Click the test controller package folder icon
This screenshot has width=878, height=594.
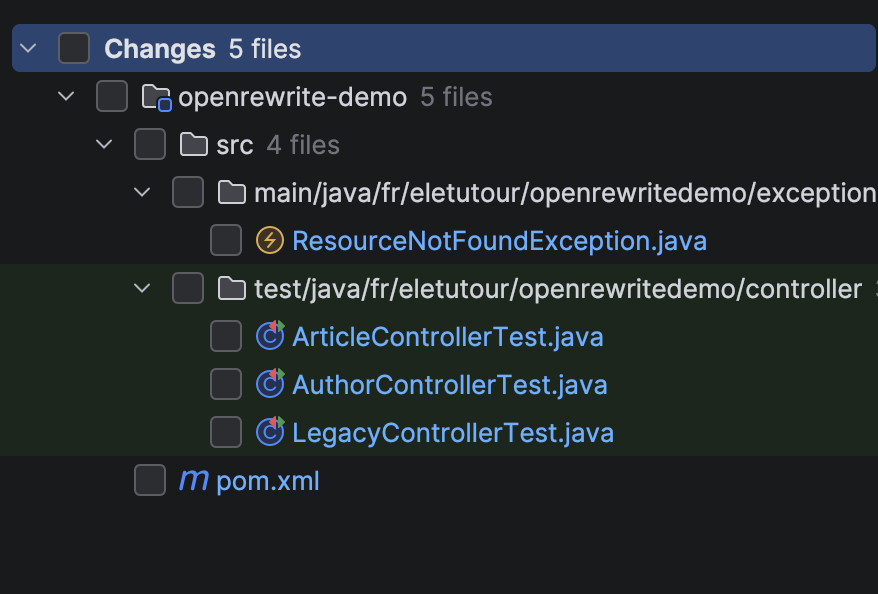pos(232,289)
